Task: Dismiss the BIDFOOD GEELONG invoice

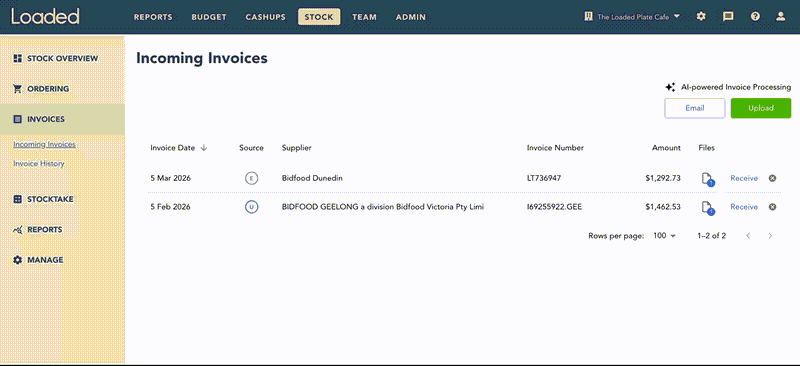Action: pos(772,207)
